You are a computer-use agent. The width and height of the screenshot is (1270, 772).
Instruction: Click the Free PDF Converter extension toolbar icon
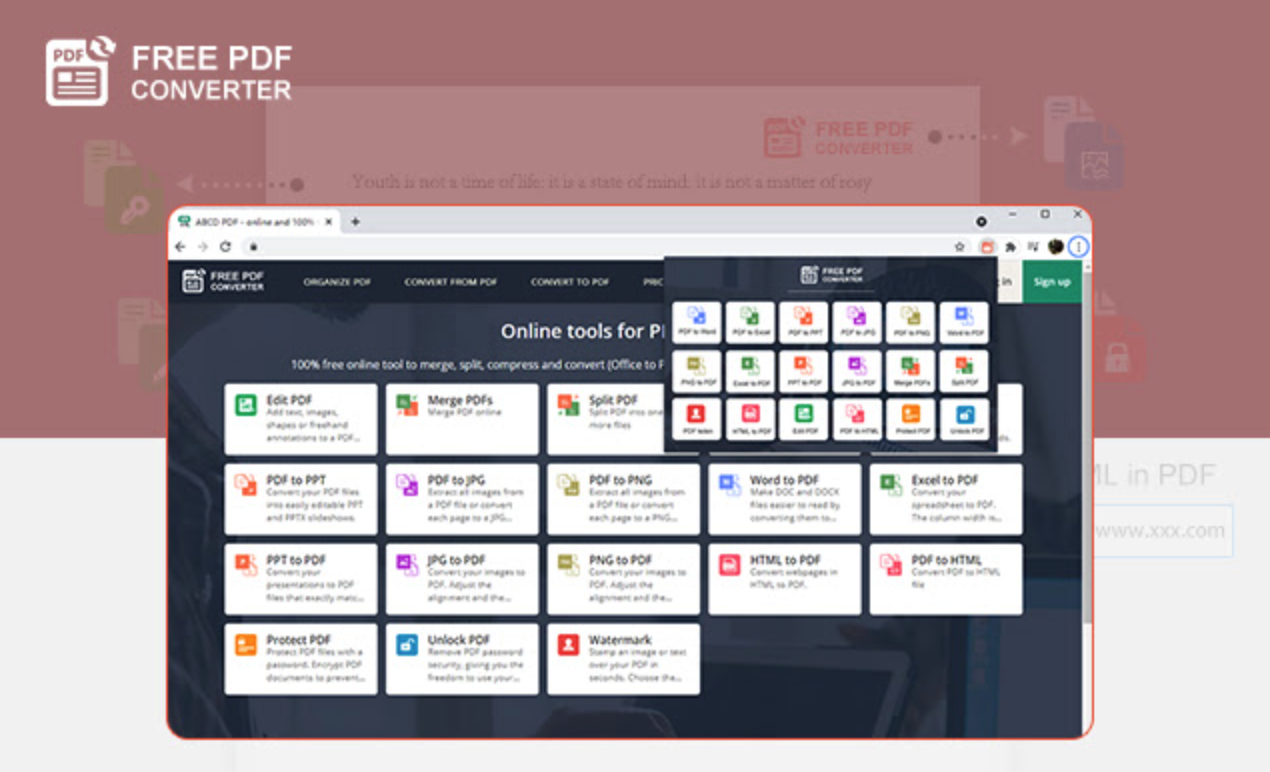[x=986, y=246]
